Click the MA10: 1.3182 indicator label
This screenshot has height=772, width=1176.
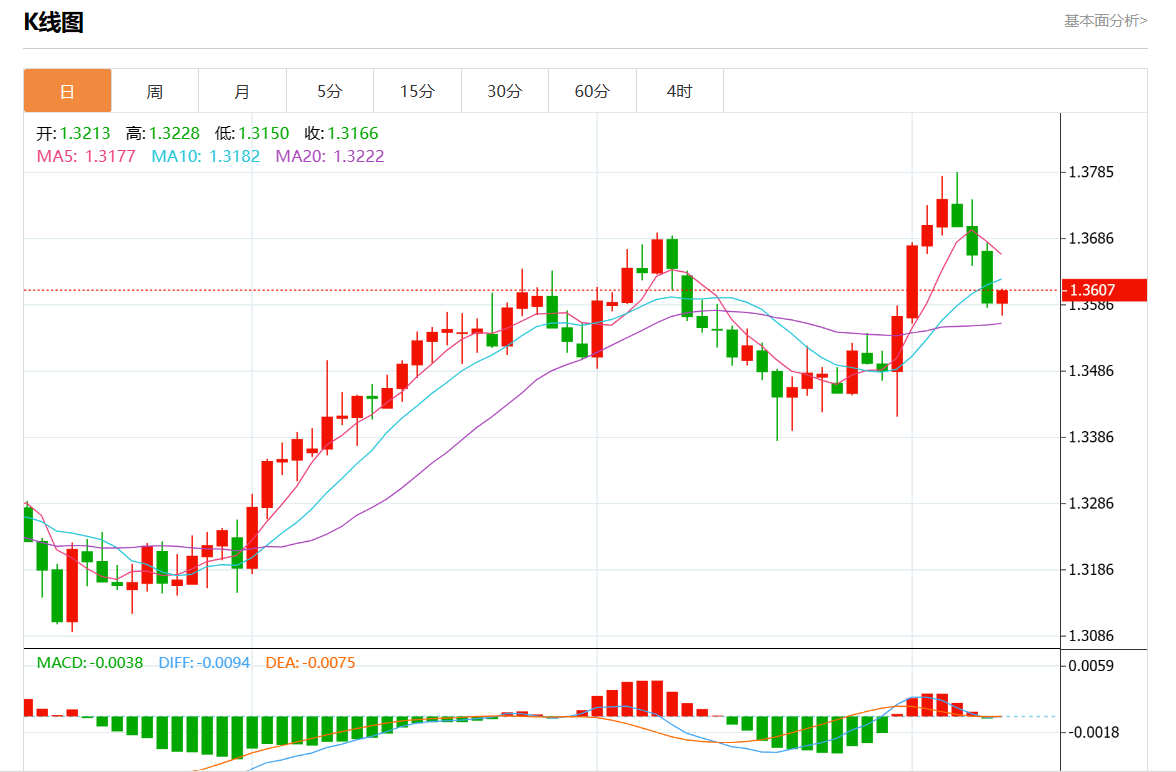(206, 156)
